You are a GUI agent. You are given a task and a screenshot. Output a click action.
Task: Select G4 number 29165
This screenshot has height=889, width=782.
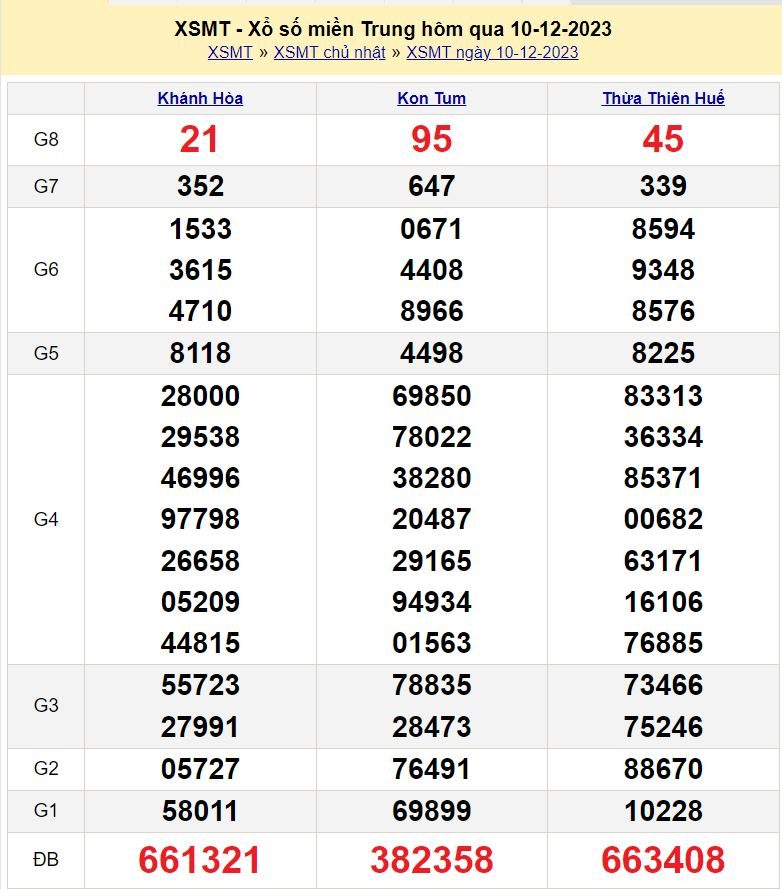pyautogui.click(x=432, y=561)
